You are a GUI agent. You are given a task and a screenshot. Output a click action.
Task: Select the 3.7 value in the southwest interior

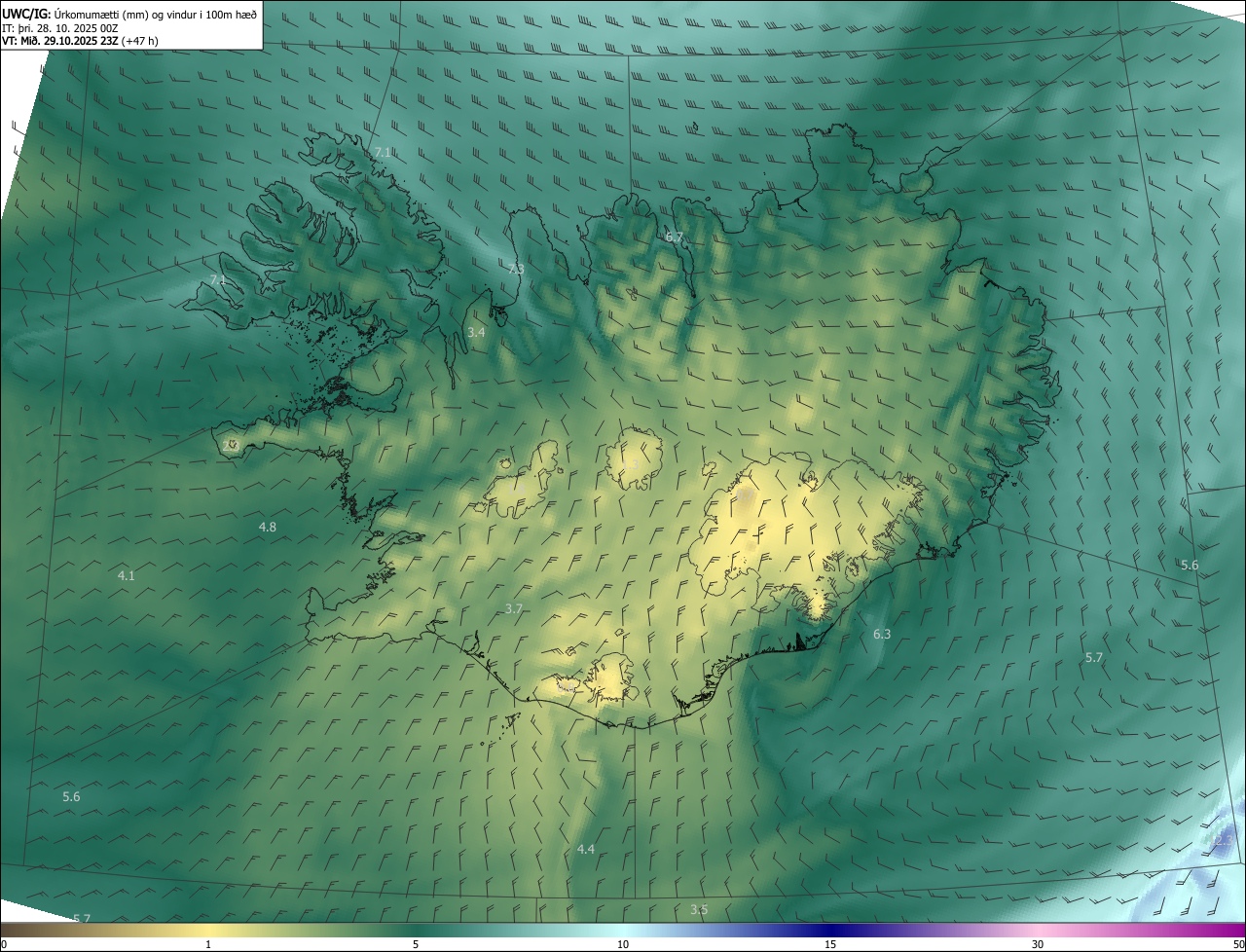(514, 609)
